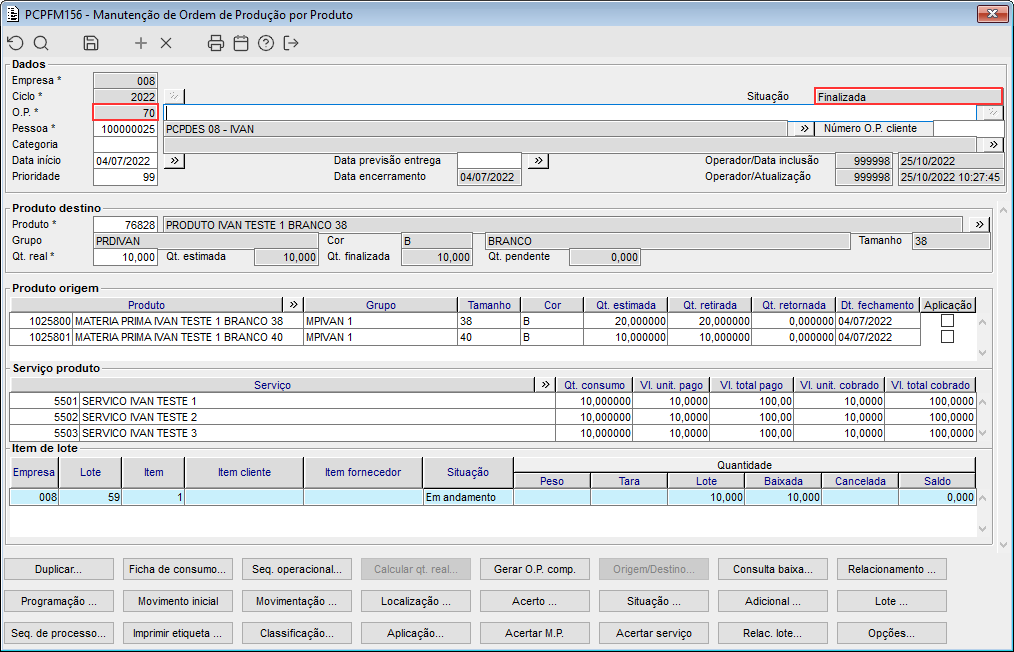Click the Opções button
Screen dimensions: 1014x652
pos(891,633)
